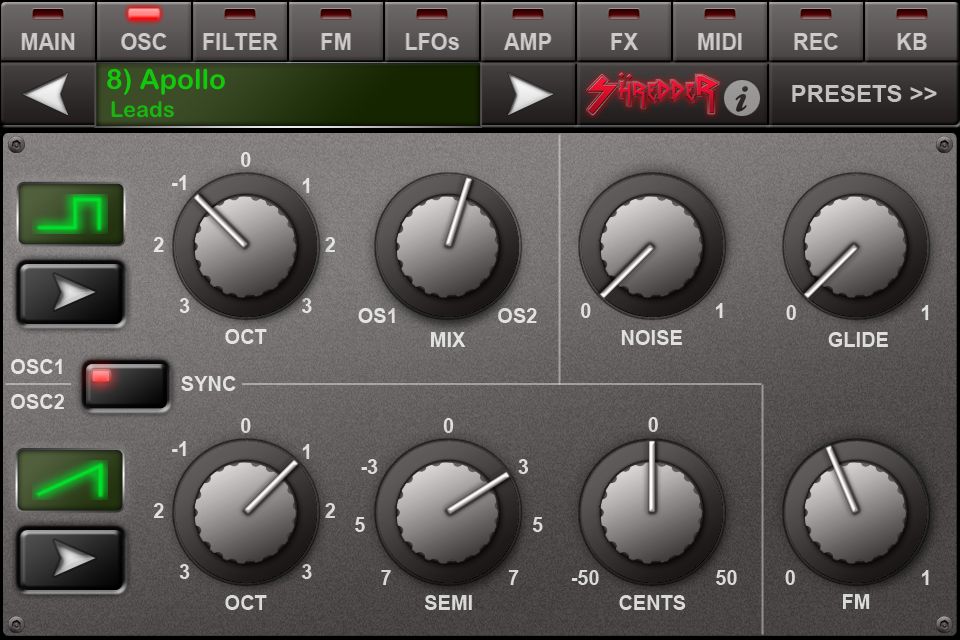Click the OS2 label under MIX knob

pyautogui.click(x=517, y=316)
